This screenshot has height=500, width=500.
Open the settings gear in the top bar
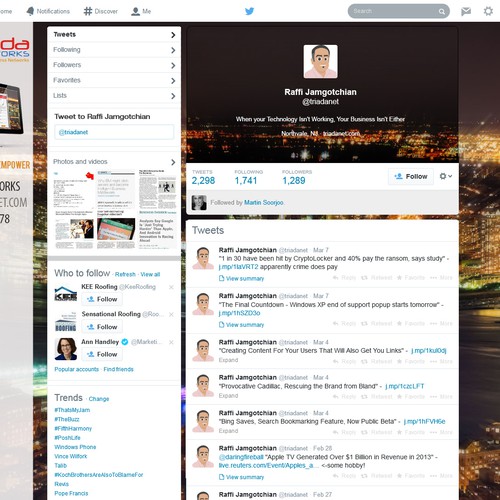[488, 11]
